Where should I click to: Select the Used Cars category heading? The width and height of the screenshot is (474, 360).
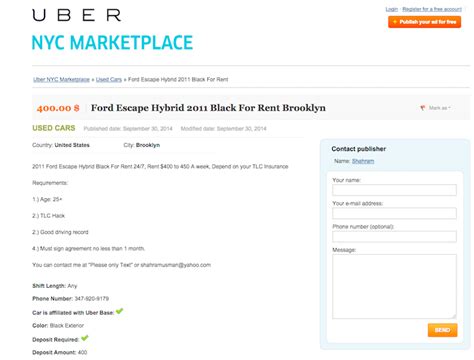click(x=54, y=128)
